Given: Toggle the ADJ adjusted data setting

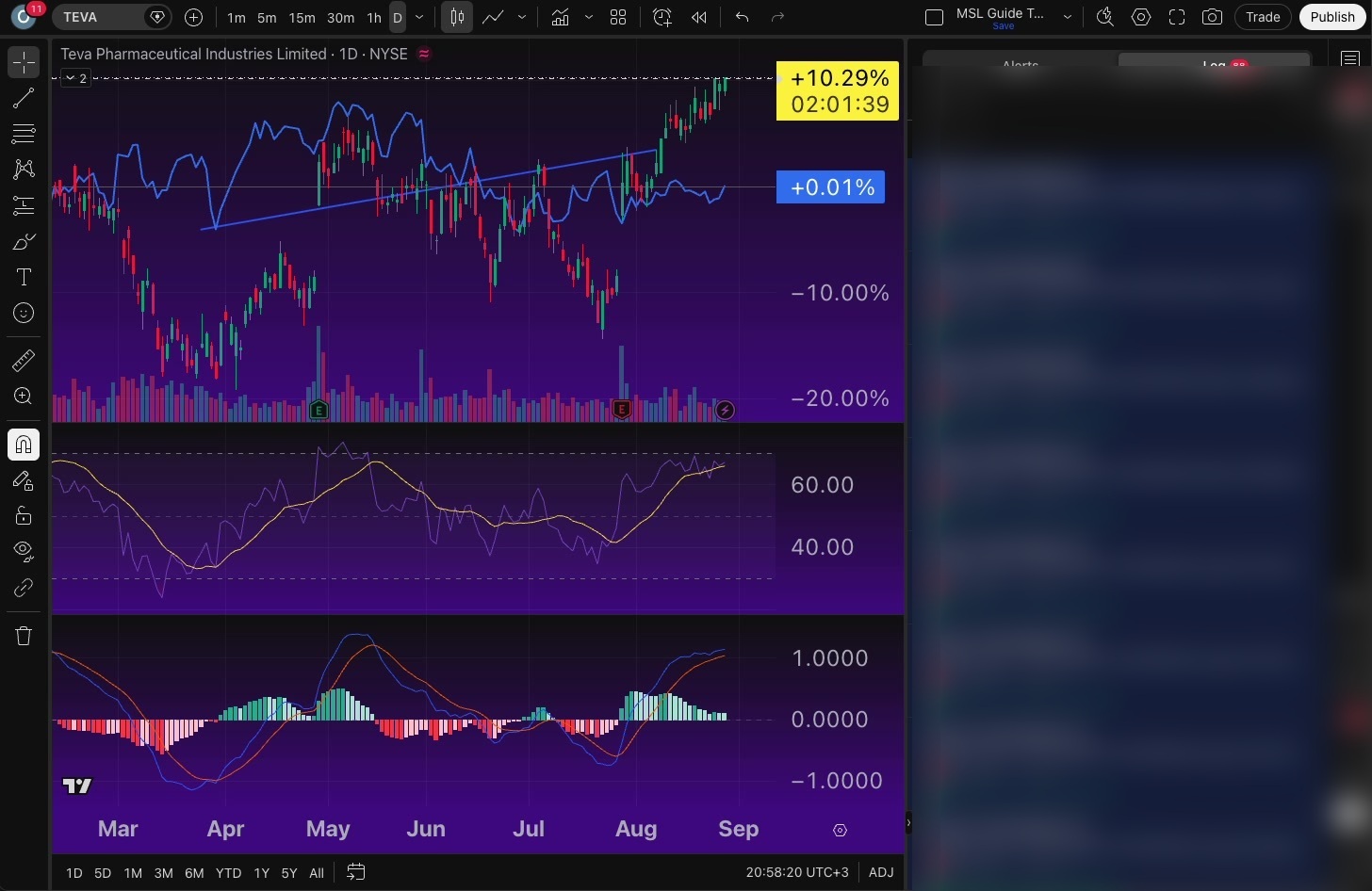Looking at the screenshot, I should (x=881, y=872).
